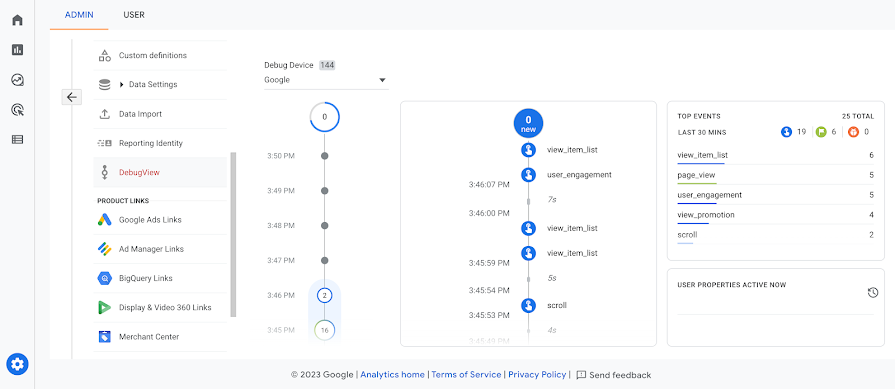Click the Debug Device count 144 badge
The width and height of the screenshot is (895, 389).
pos(327,65)
